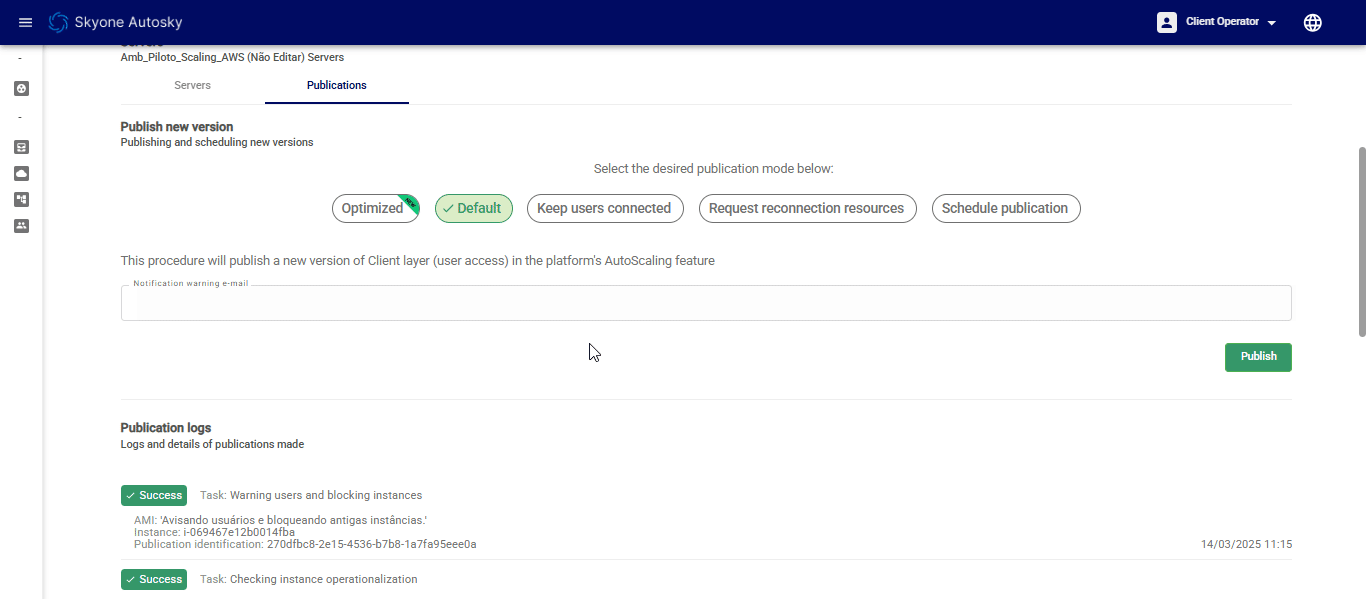Select the Keep users connected mode
The height and width of the screenshot is (599, 1366).
pos(604,208)
